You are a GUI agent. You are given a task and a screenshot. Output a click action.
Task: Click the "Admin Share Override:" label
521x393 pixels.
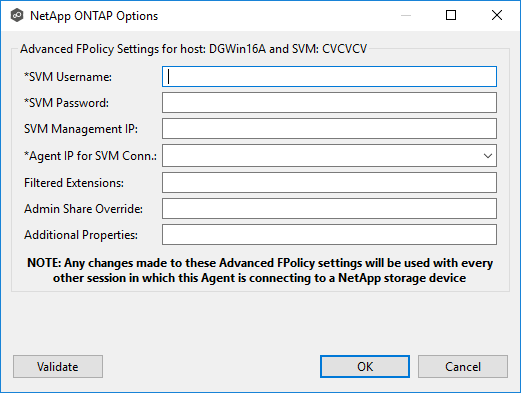83,209
